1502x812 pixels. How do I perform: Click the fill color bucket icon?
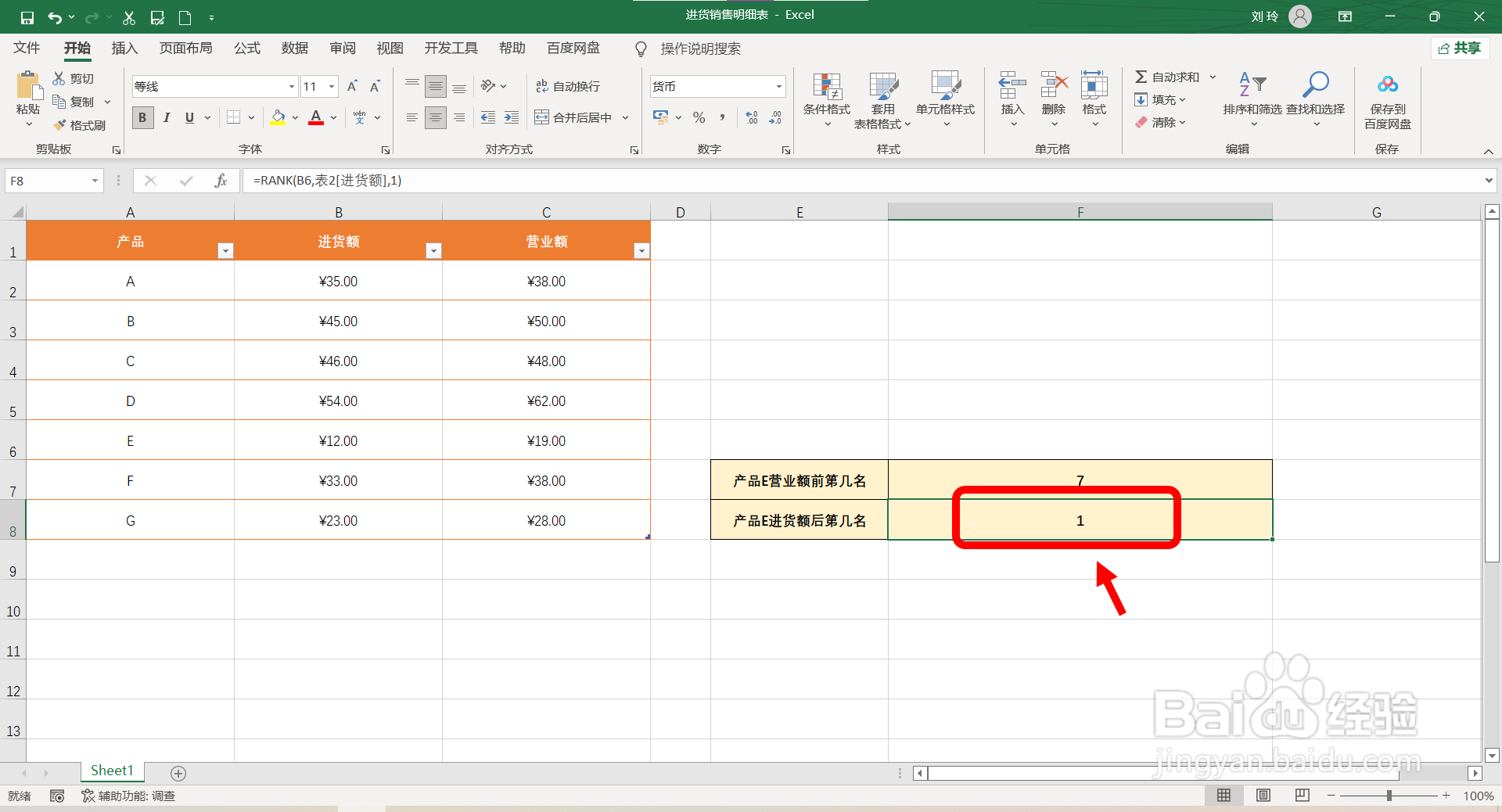278,117
